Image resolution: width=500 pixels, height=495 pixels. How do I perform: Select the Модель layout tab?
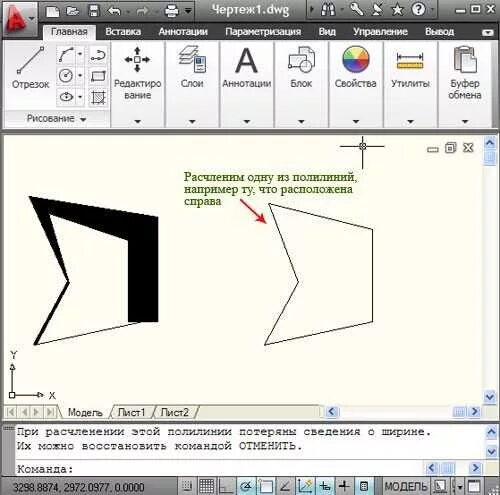click(85, 413)
